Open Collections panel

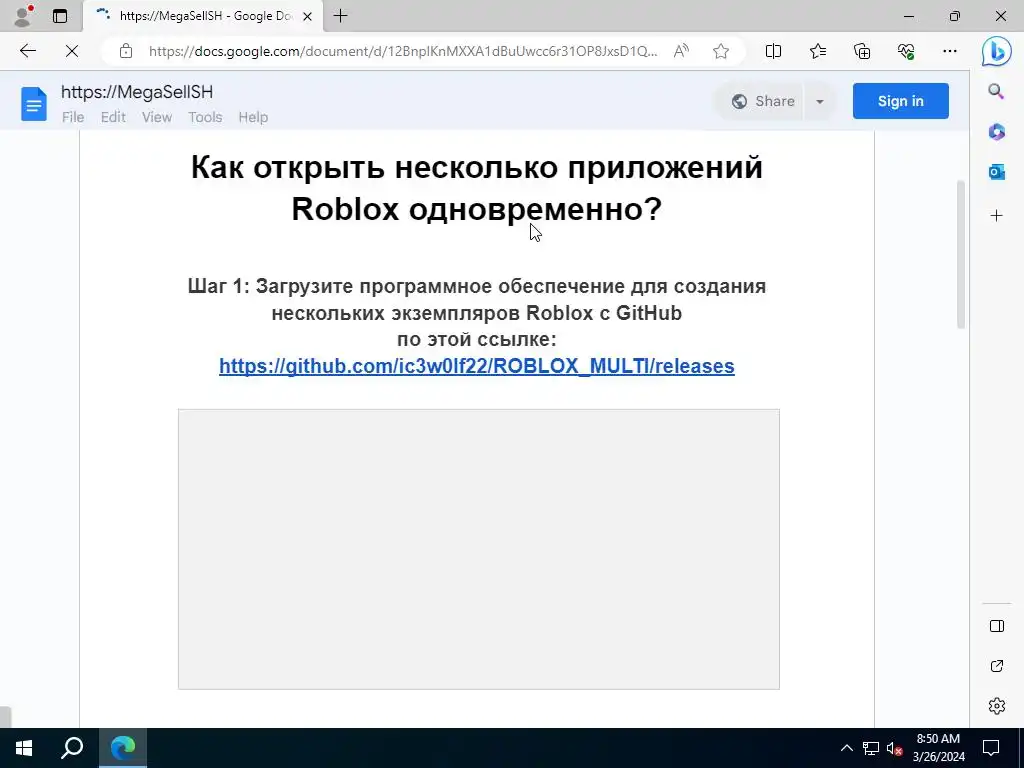point(862,51)
